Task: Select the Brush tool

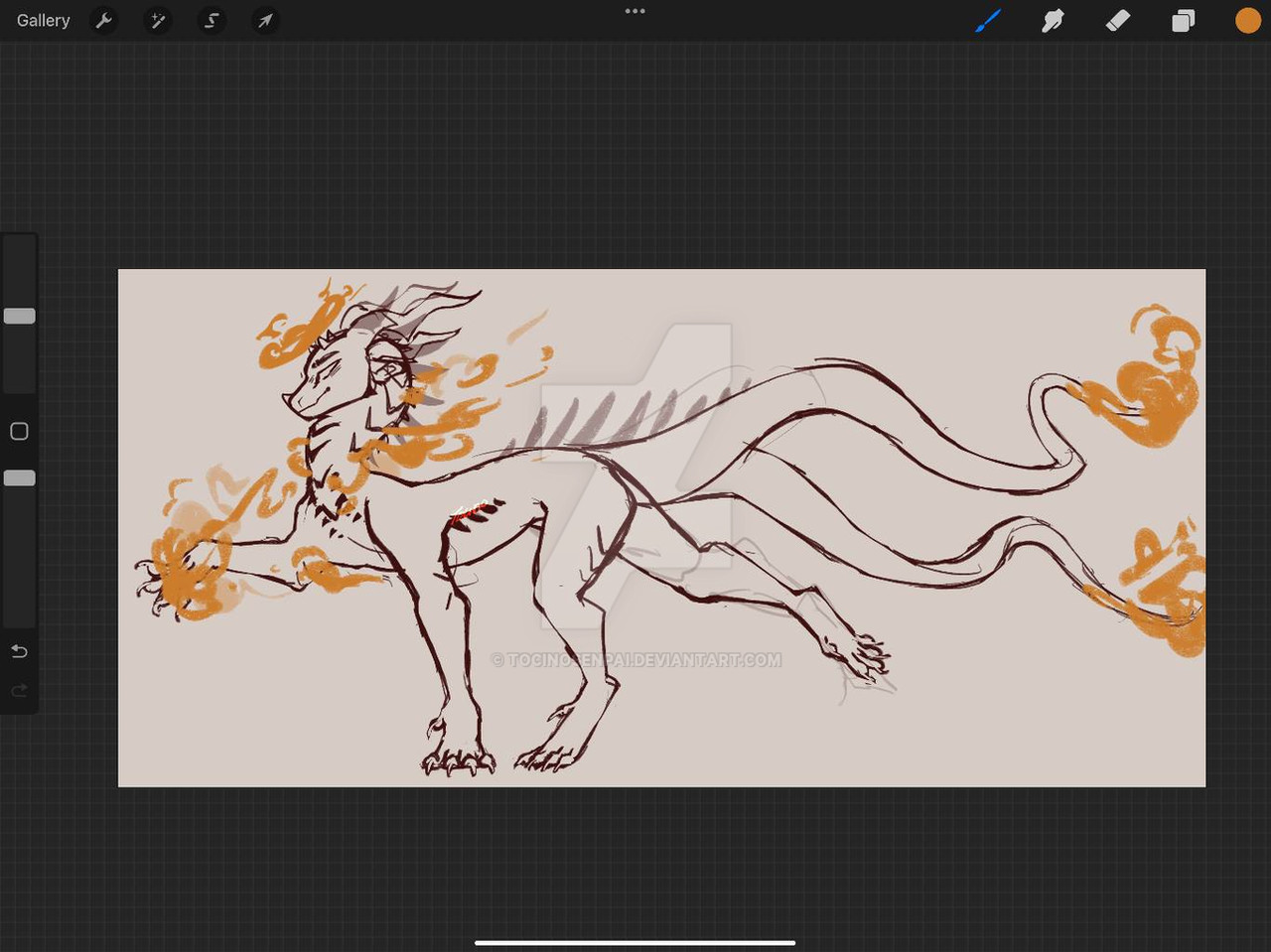Action: 988,20
